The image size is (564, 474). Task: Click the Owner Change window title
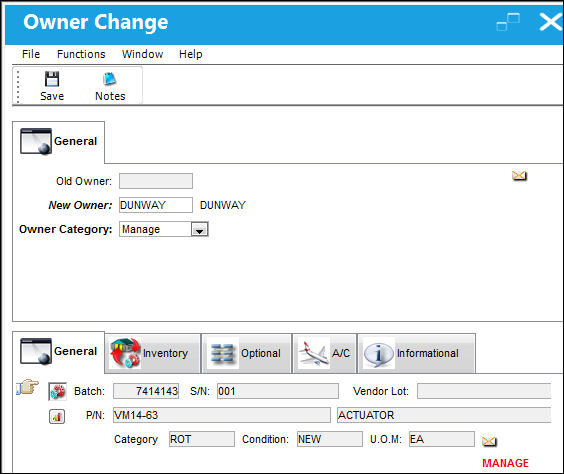pos(96,22)
